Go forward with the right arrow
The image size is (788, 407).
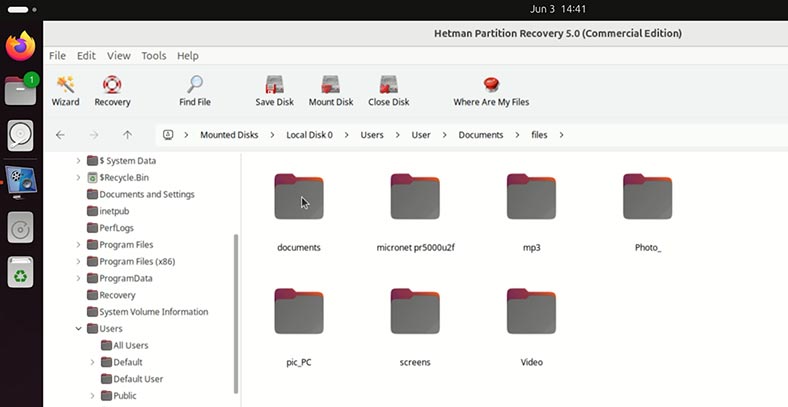point(94,135)
